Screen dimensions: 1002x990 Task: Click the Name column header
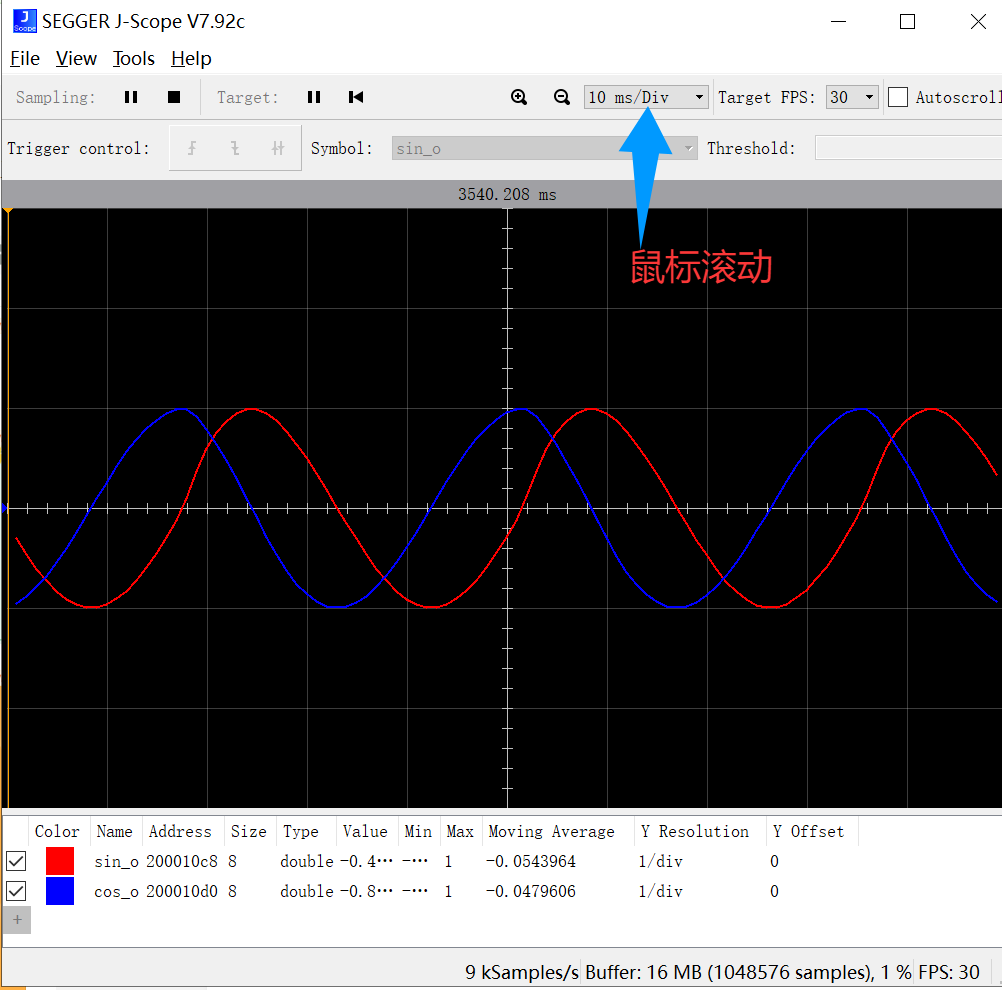[x=115, y=831]
